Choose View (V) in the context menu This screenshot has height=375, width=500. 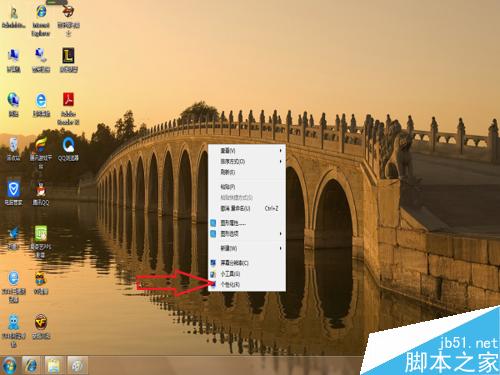coord(247,151)
